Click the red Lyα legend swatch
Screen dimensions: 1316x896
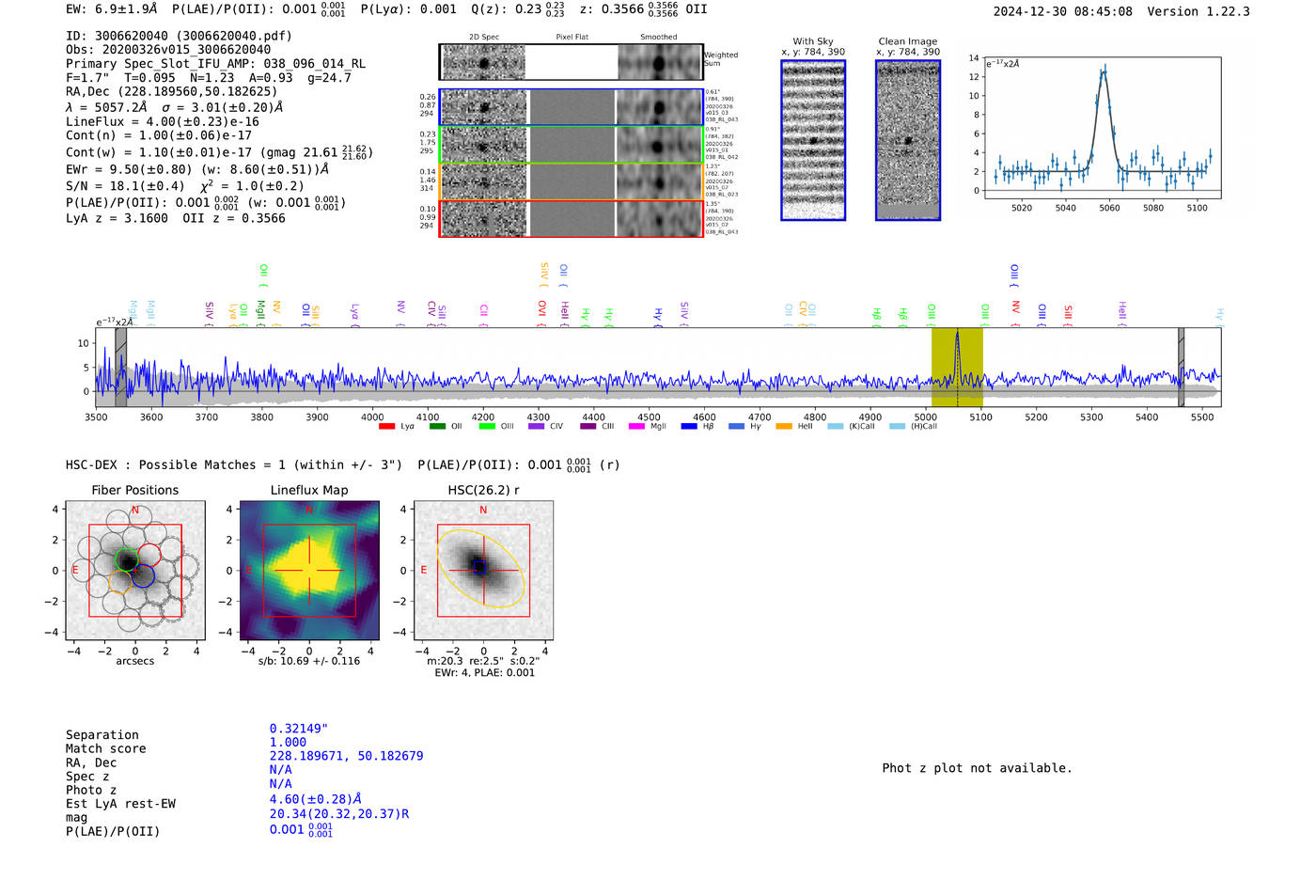click(386, 427)
